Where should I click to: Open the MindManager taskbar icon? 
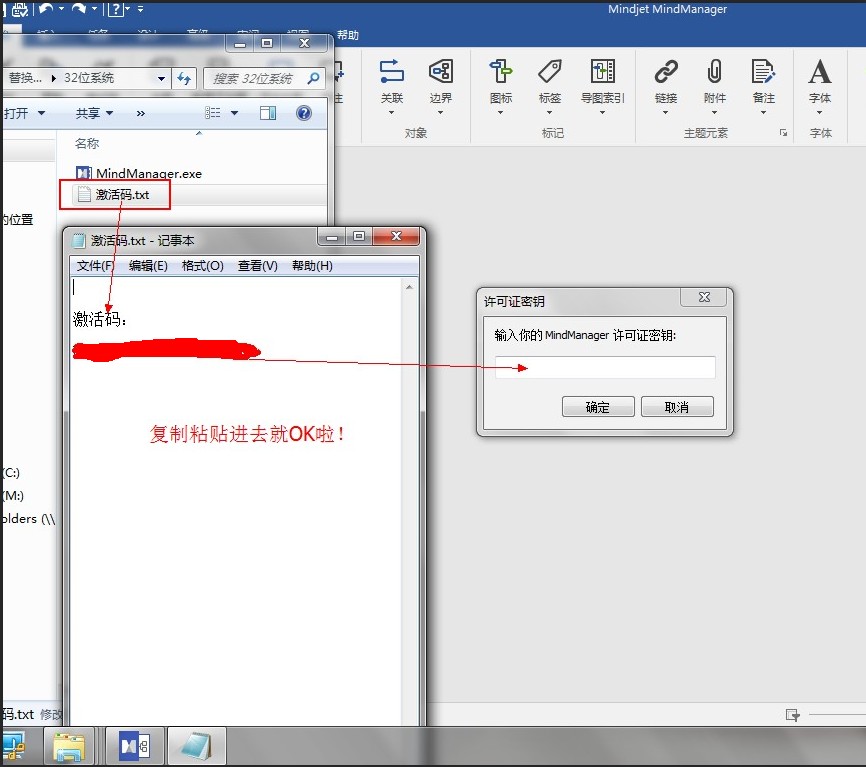[135, 747]
